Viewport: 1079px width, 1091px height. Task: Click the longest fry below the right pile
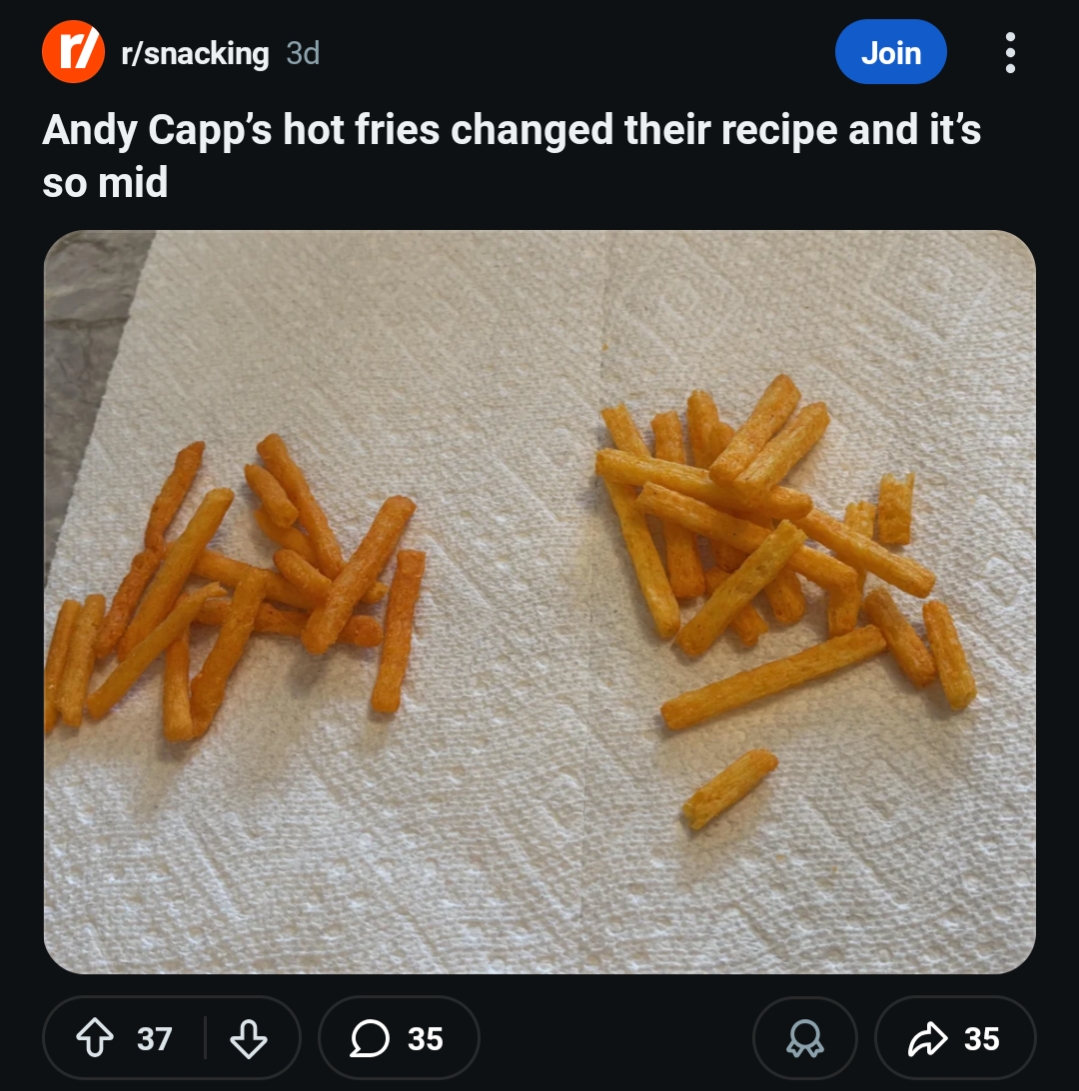[x=772, y=677]
